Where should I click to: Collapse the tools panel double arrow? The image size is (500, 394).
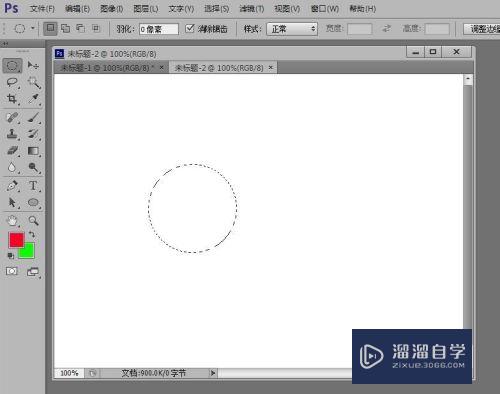(5, 43)
